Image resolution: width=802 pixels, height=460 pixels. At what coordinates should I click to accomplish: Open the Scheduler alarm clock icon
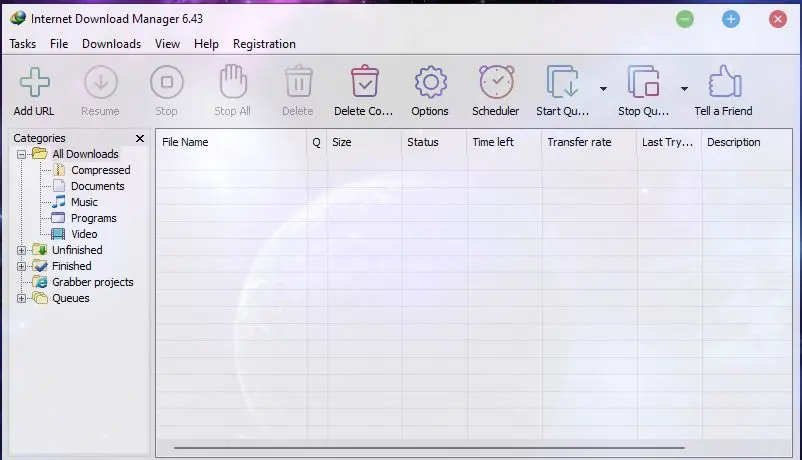point(496,82)
